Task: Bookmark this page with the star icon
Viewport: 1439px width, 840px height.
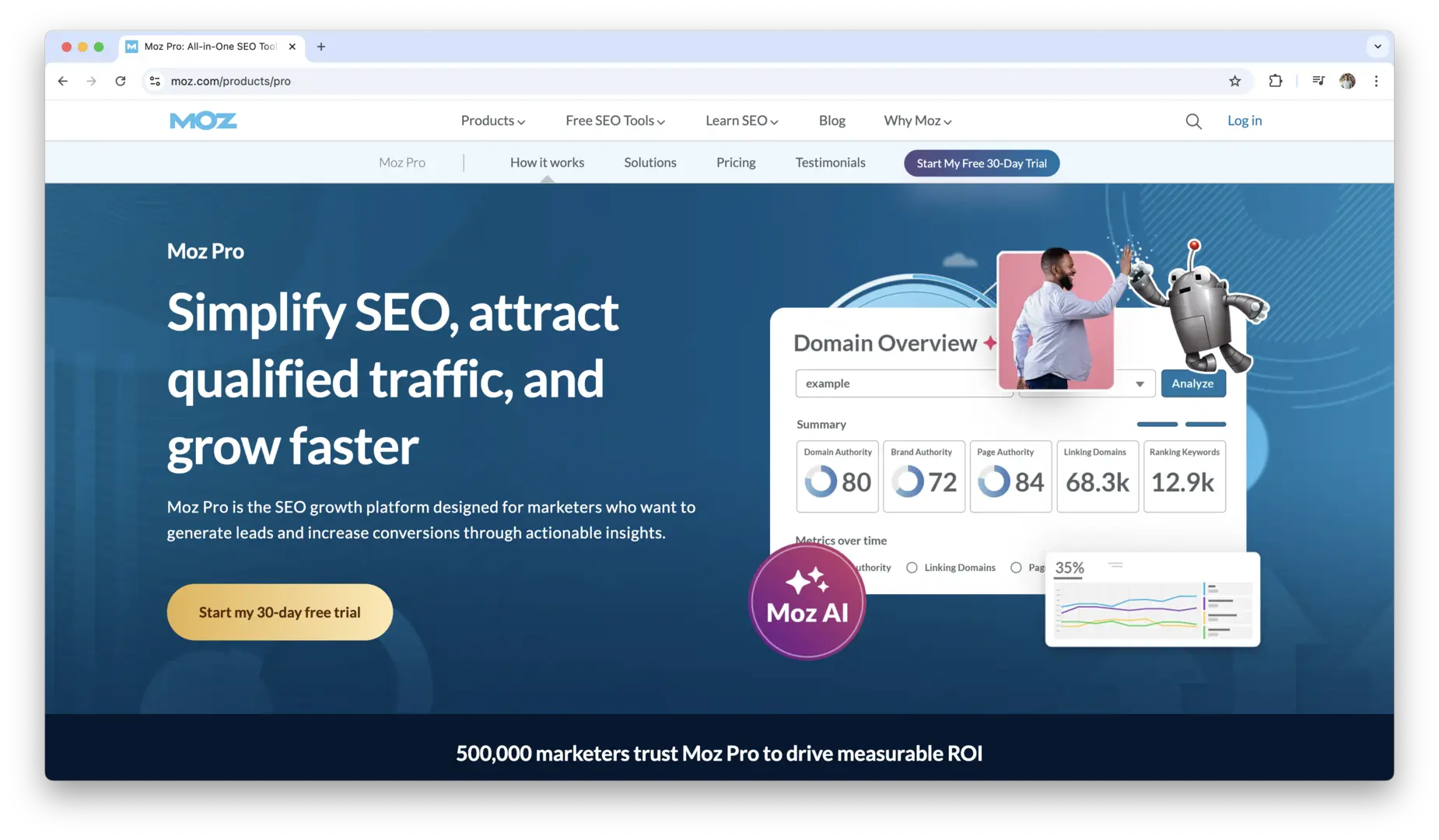Action: 1234,81
